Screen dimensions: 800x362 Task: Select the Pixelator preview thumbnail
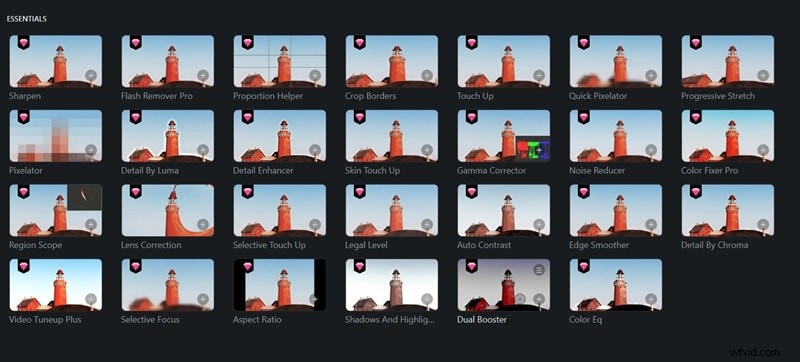coord(56,136)
